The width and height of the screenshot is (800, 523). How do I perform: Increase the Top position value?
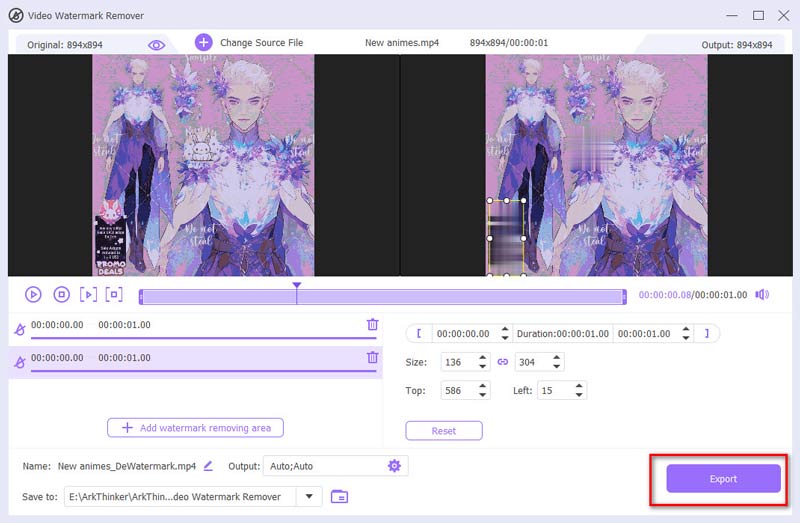(482, 386)
